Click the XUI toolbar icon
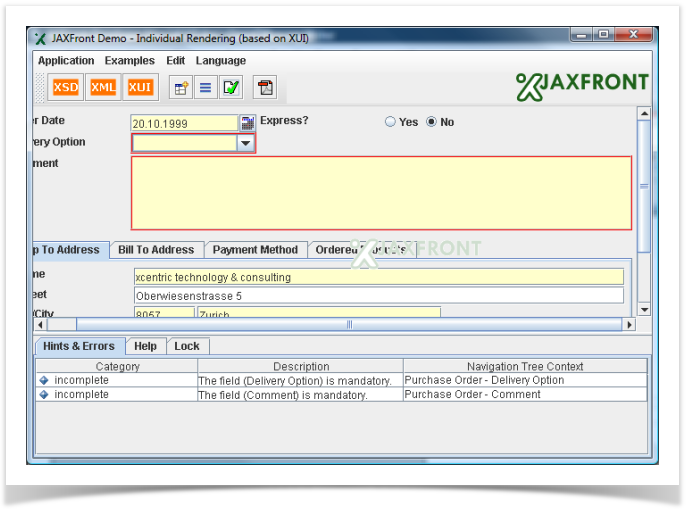Image resolution: width=693 pixels, height=514 pixels. [x=140, y=87]
